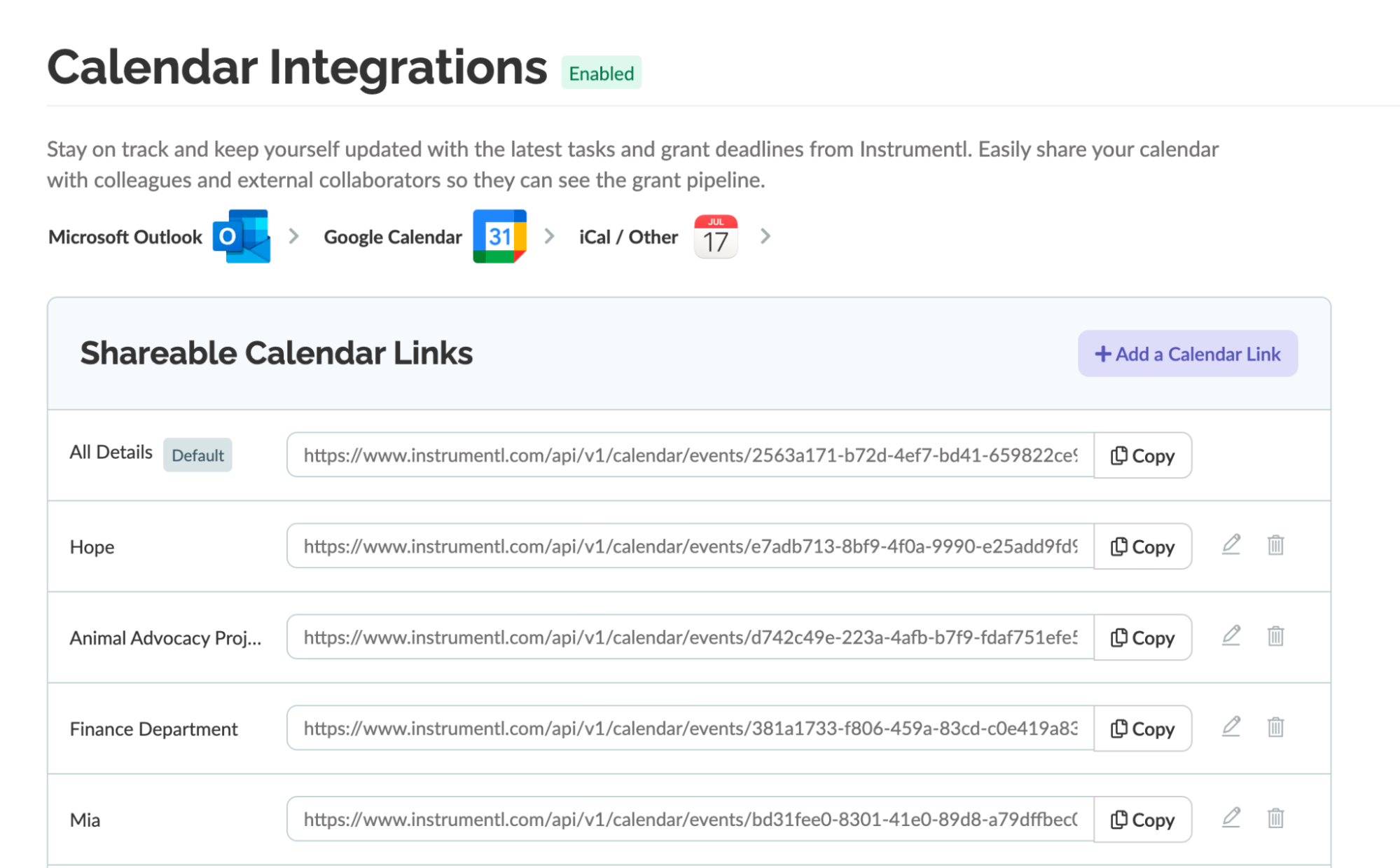Expand the iCal / Other chevron

click(x=765, y=236)
